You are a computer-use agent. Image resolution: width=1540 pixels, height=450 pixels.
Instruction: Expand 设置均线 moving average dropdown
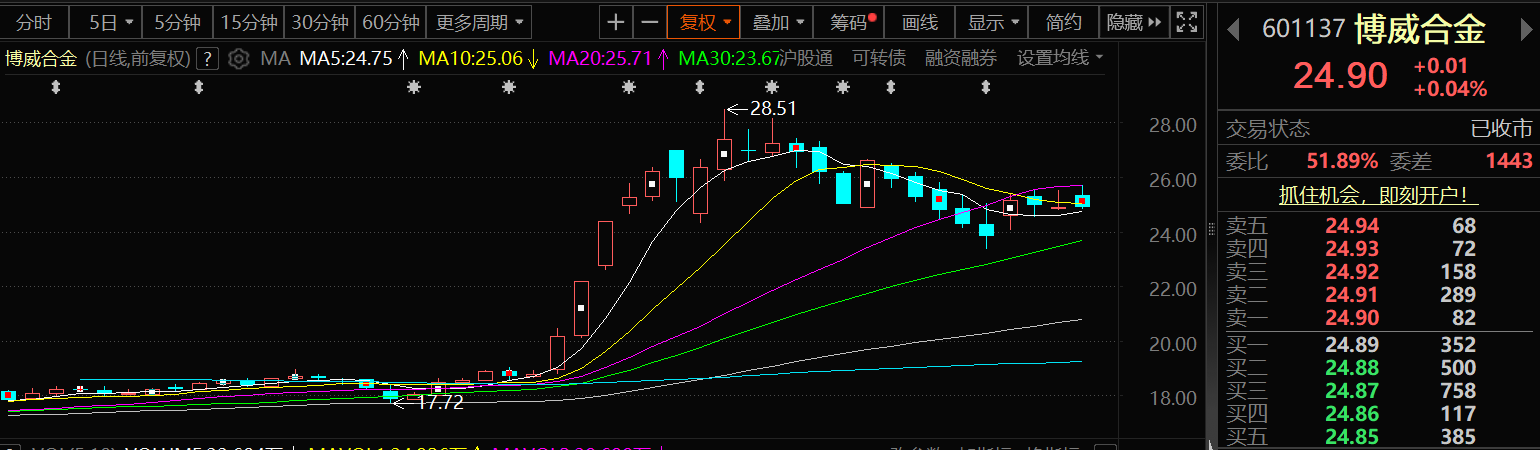click(x=1060, y=58)
